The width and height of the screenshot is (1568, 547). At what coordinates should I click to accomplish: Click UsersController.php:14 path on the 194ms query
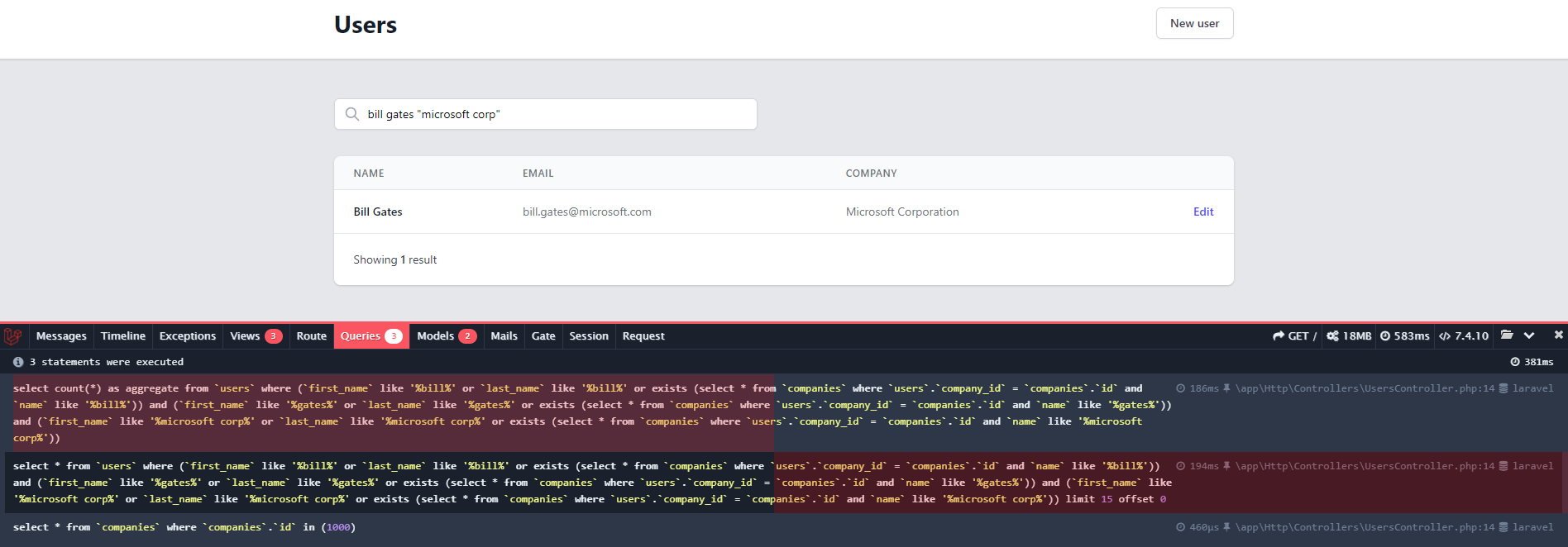[1365, 466]
